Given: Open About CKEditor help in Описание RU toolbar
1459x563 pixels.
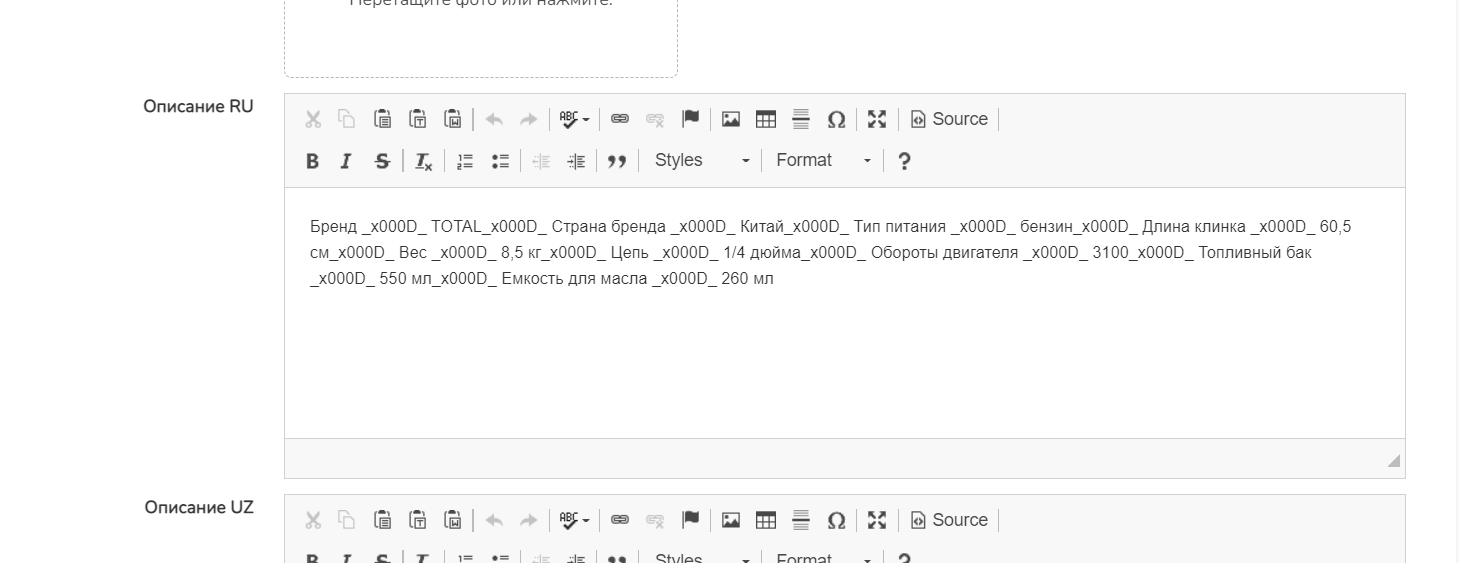Looking at the screenshot, I should coord(904,161).
